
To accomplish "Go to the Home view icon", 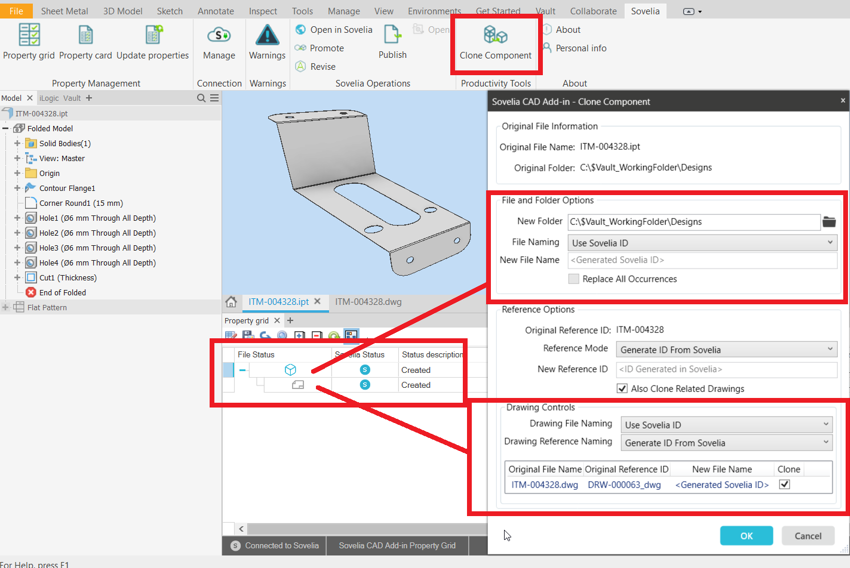I will point(231,302).
